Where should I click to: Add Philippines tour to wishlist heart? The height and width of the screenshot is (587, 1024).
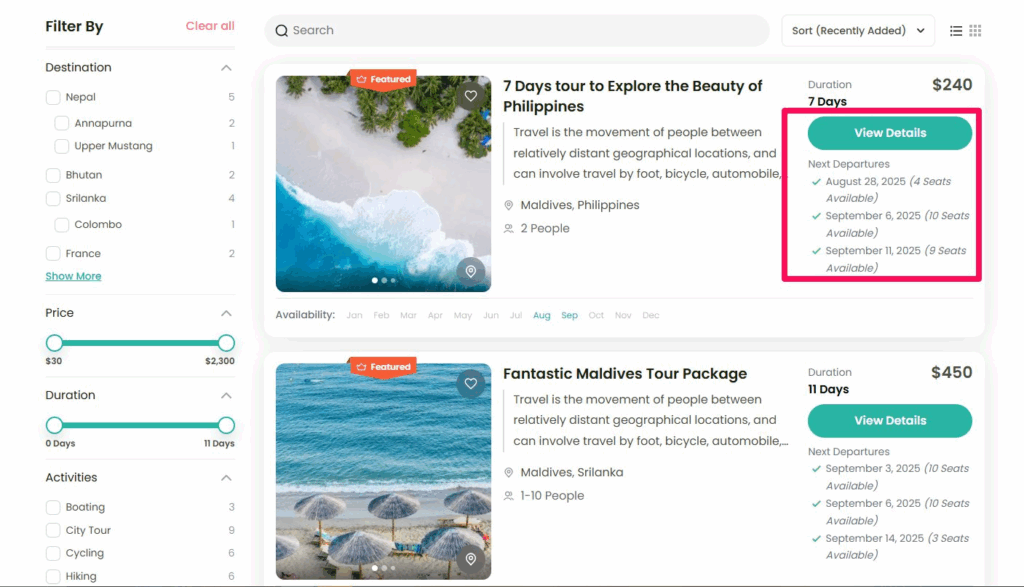pyautogui.click(x=471, y=96)
